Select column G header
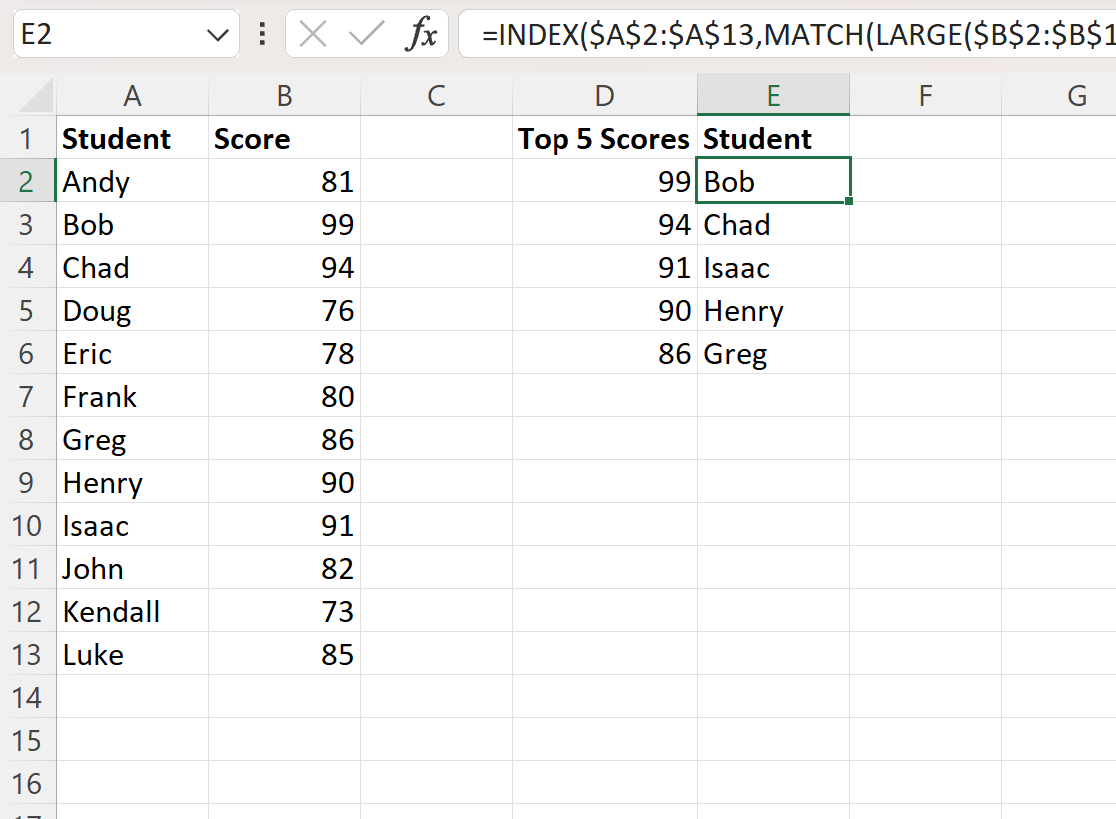 pos(1058,95)
